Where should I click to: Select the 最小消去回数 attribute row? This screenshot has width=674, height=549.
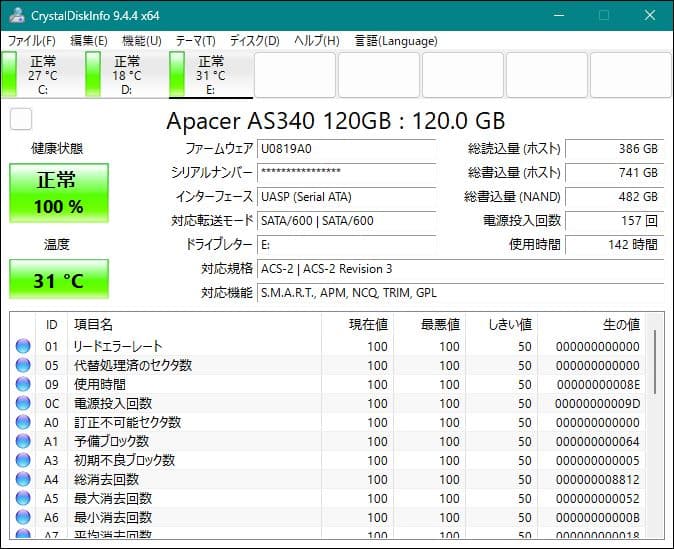[328, 517]
